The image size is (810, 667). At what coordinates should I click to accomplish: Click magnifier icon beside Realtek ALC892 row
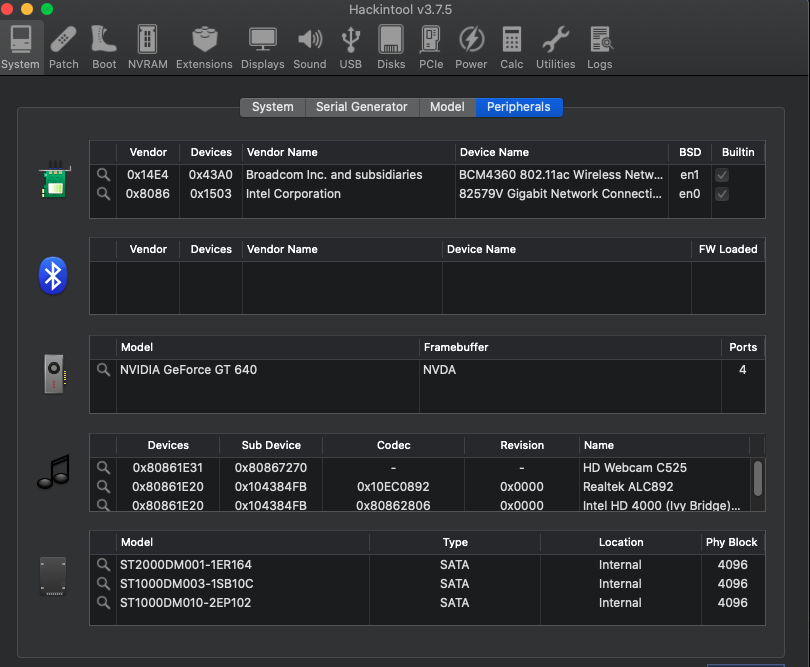[103, 487]
